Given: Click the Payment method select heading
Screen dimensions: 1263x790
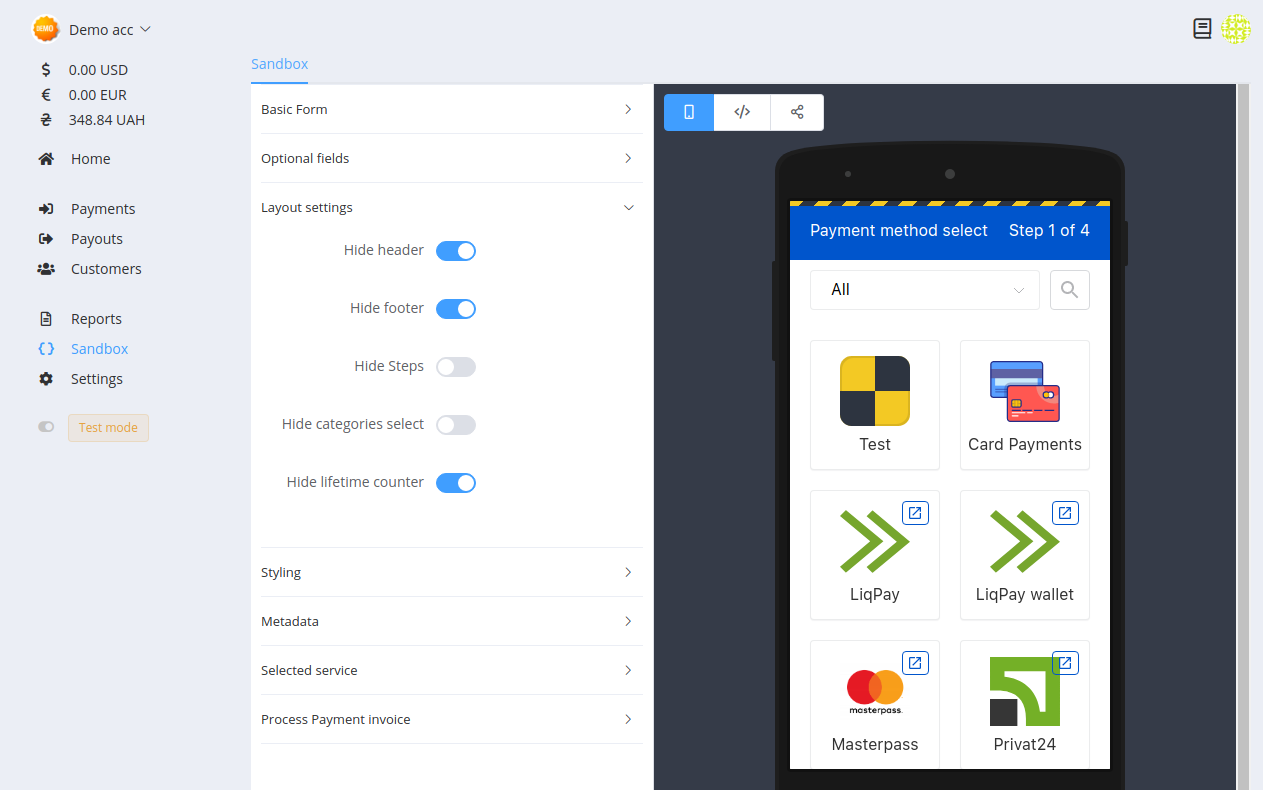Looking at the screenshot, I should 899,231.
